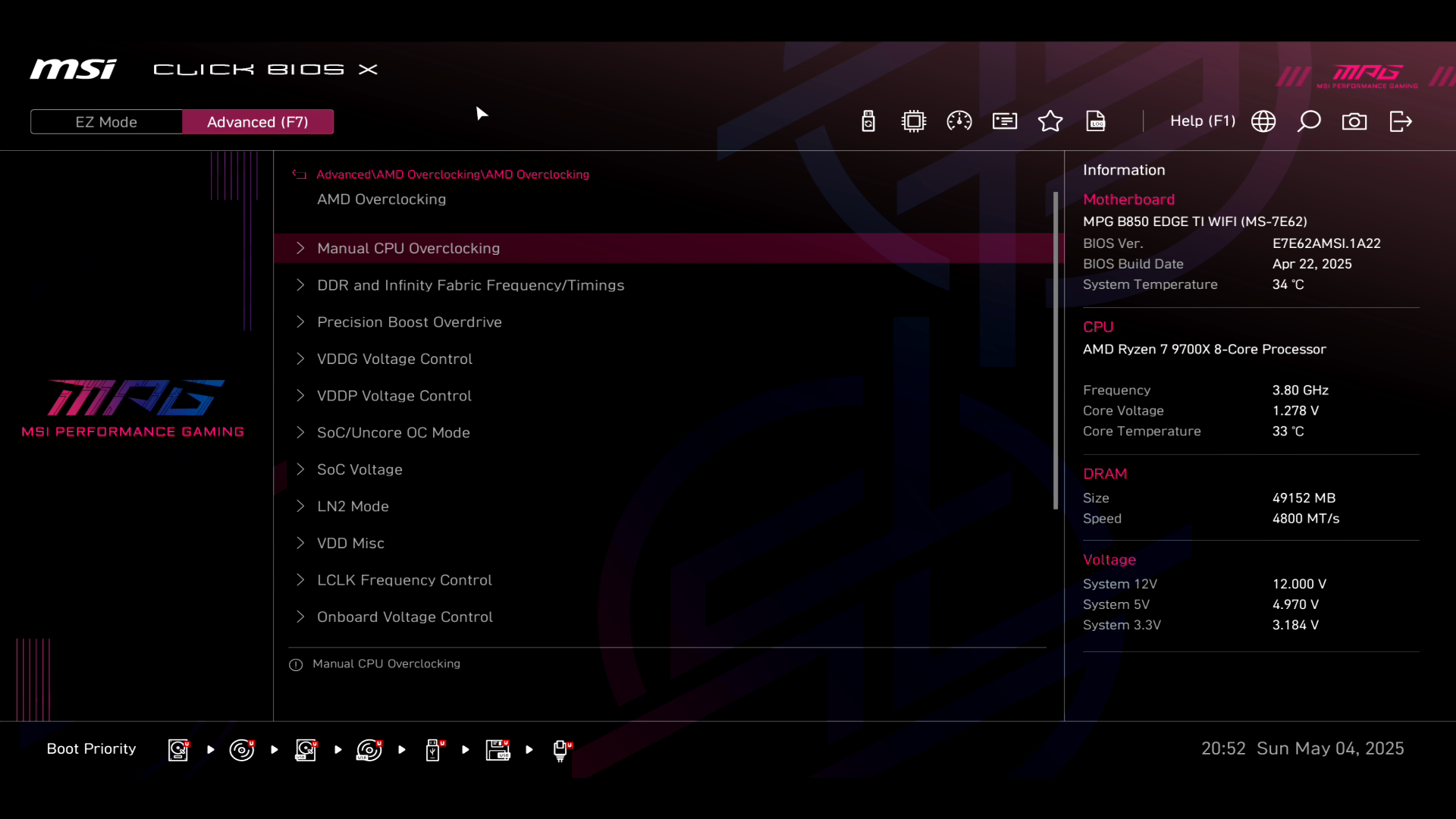This screenshot has width=1456, height=819.
Task: Expand Manual CPU Overclocking
Action: [x=408, y=249]
